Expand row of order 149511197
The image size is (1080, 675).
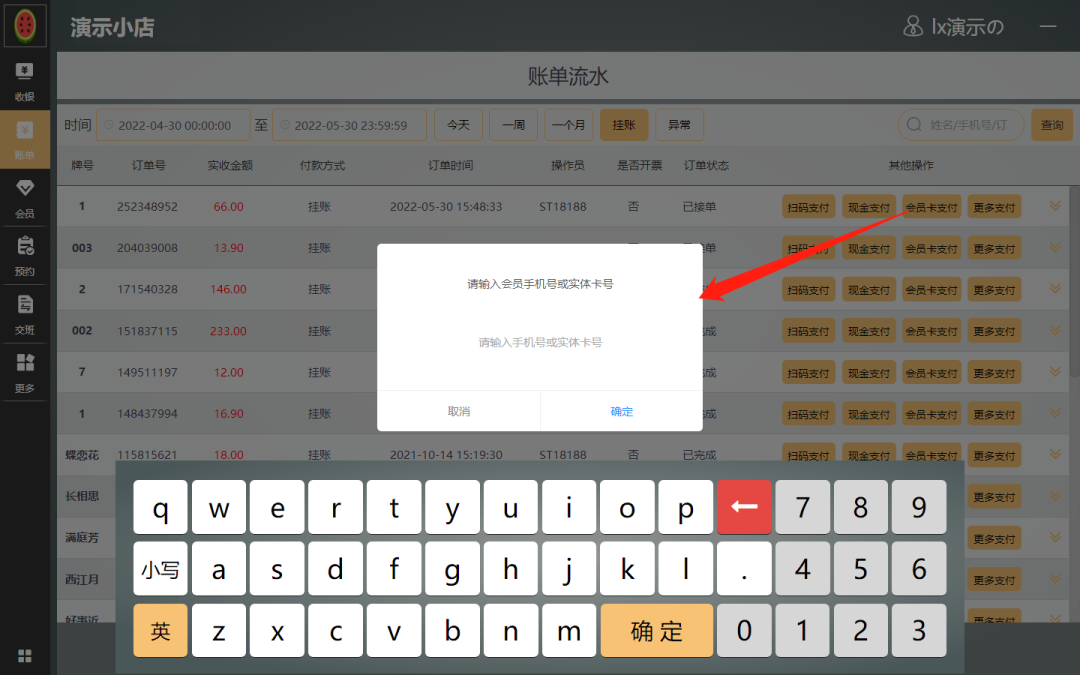[x=1055, y=371]
